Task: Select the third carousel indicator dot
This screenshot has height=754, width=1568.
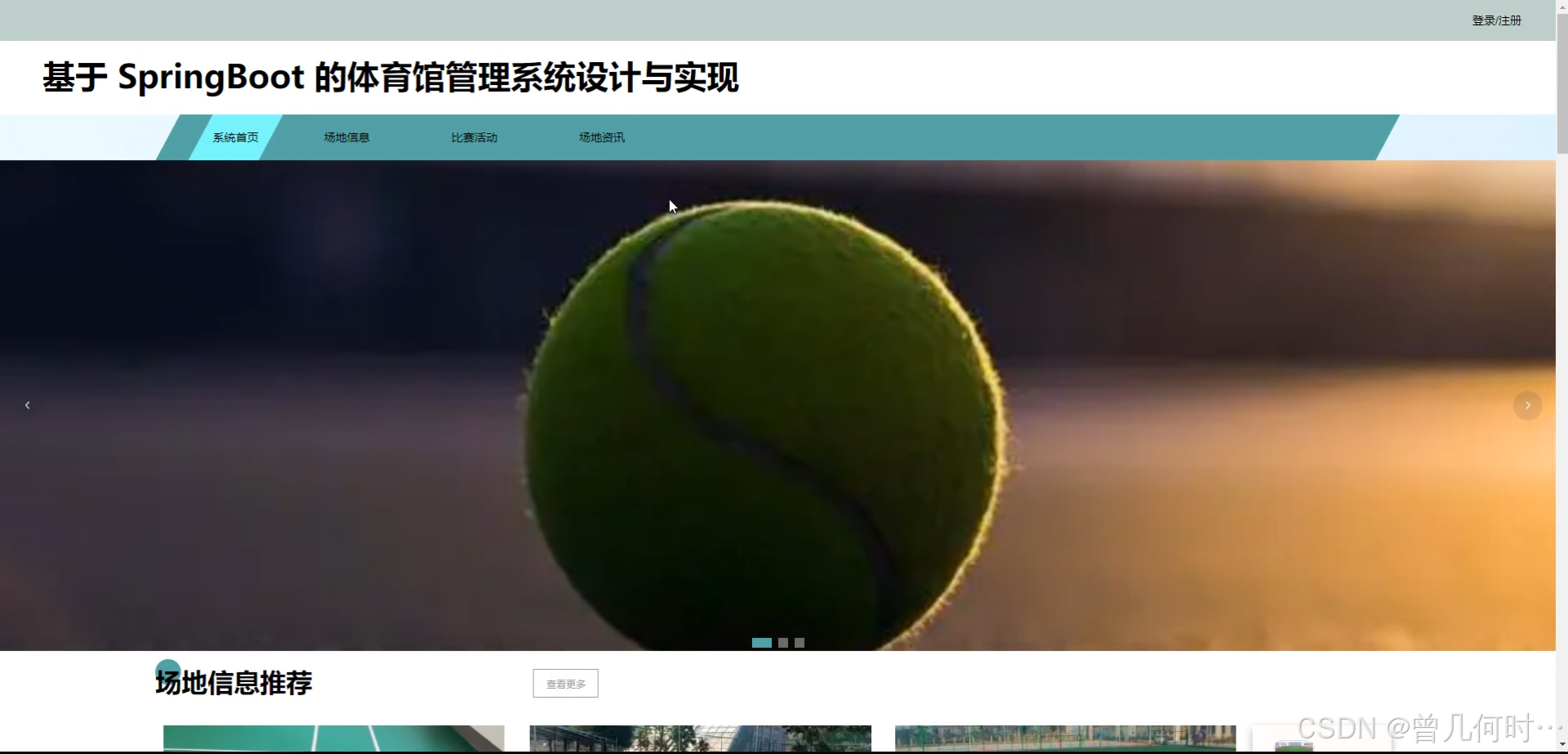Action: coord(799,643)
